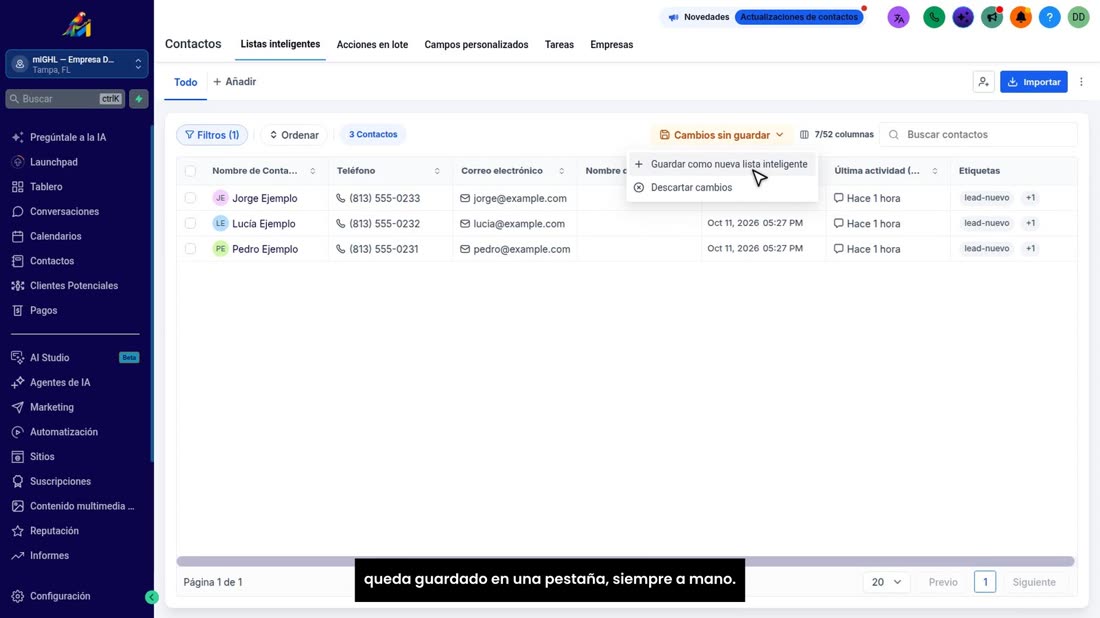
Task: Click the +1 tag badge for Lucía
Action: (1030, 223)
